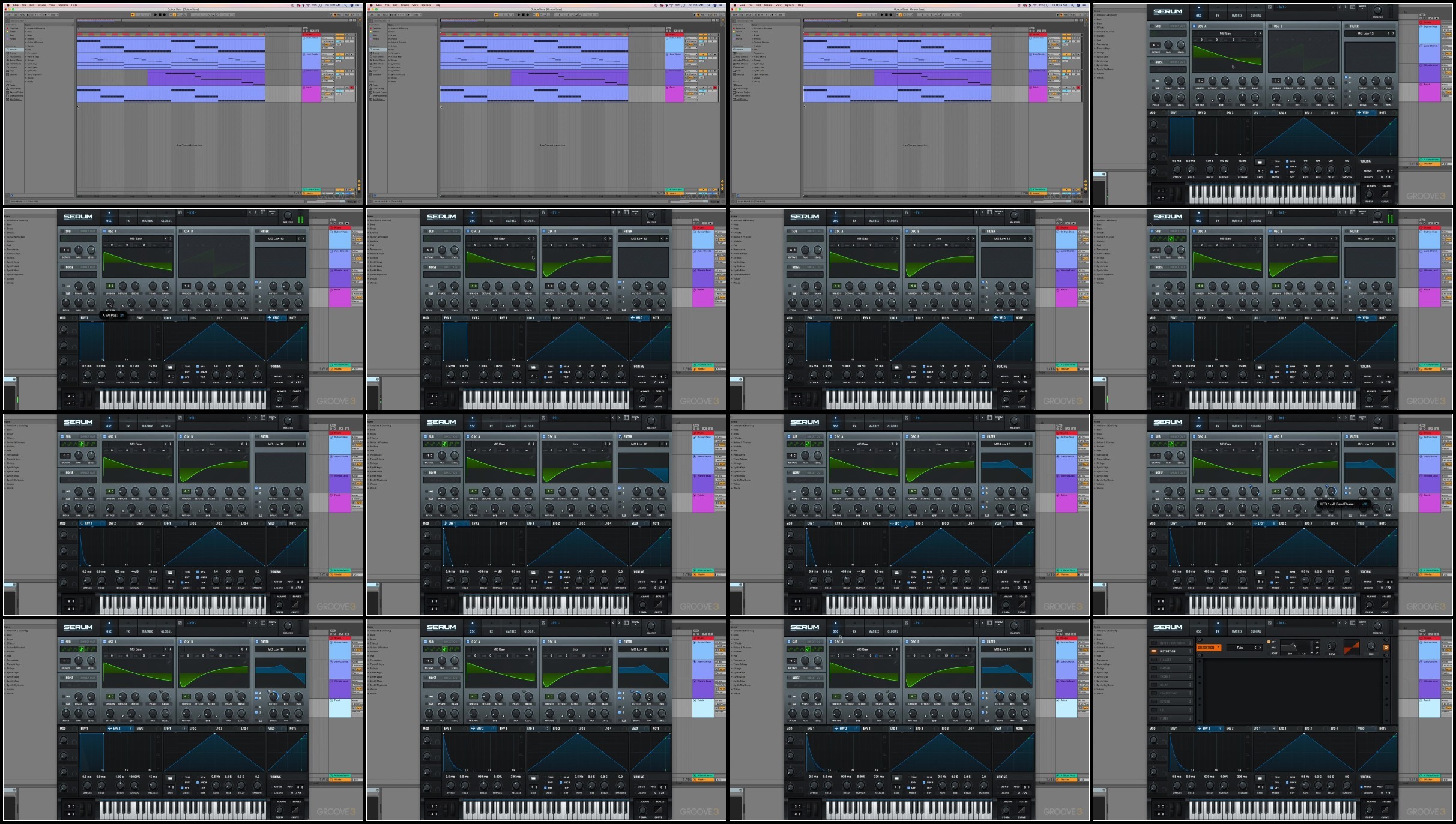Enable the Chorus effect in Distortion FX frame
This screenshot has width=1456, height=824.
[1154, 676]
